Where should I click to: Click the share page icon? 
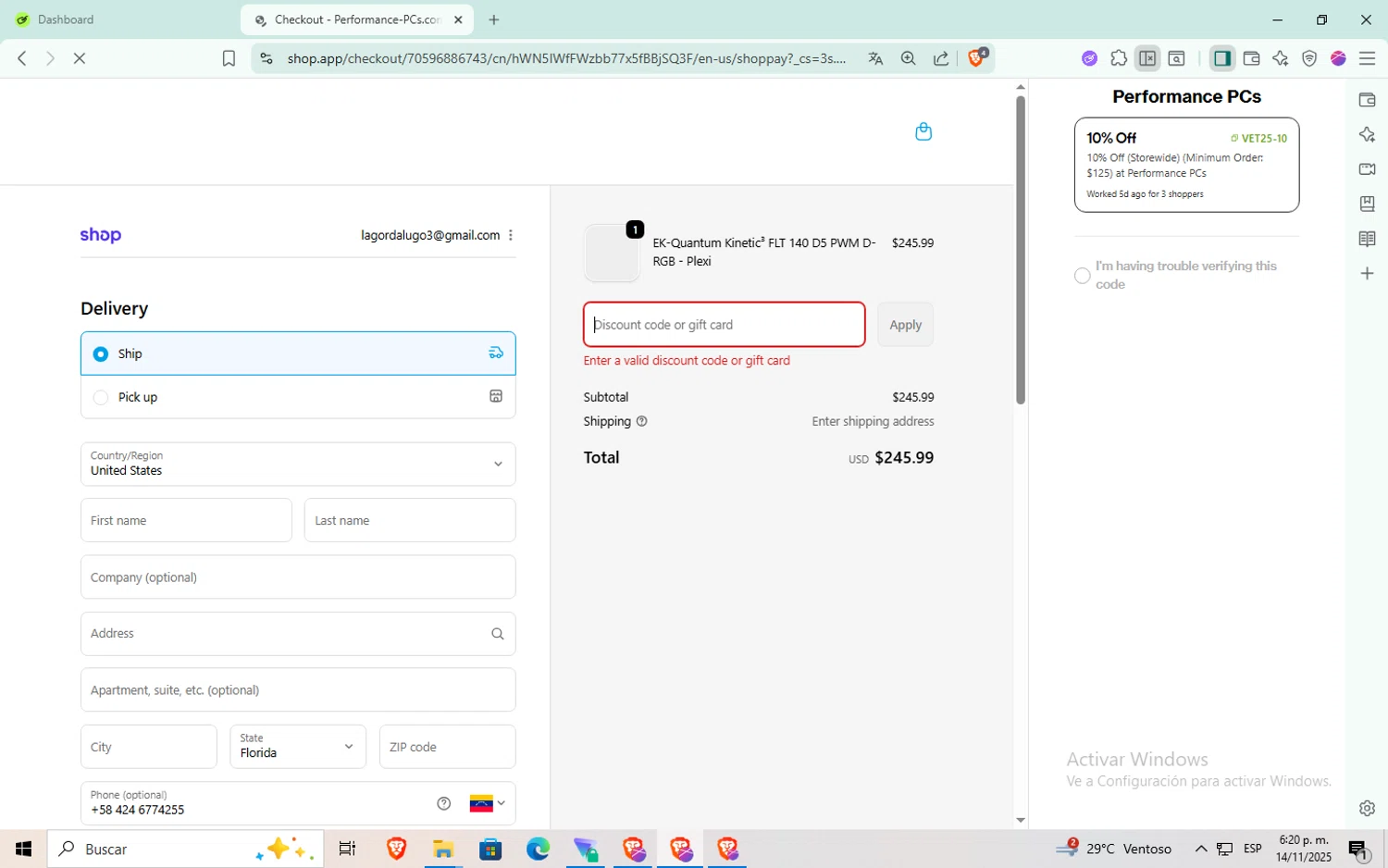point(941,58)
